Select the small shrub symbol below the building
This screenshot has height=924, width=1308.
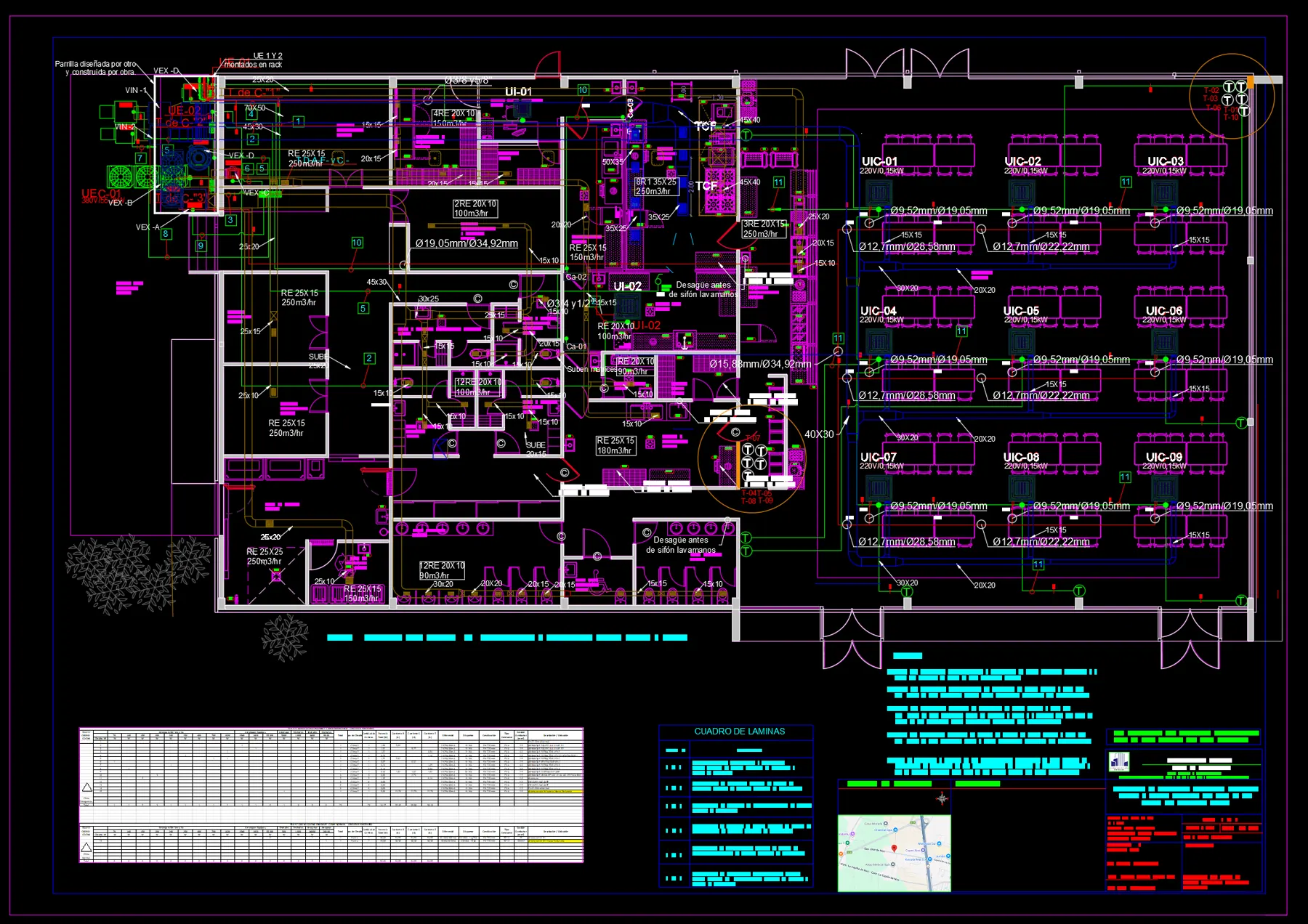285,637
